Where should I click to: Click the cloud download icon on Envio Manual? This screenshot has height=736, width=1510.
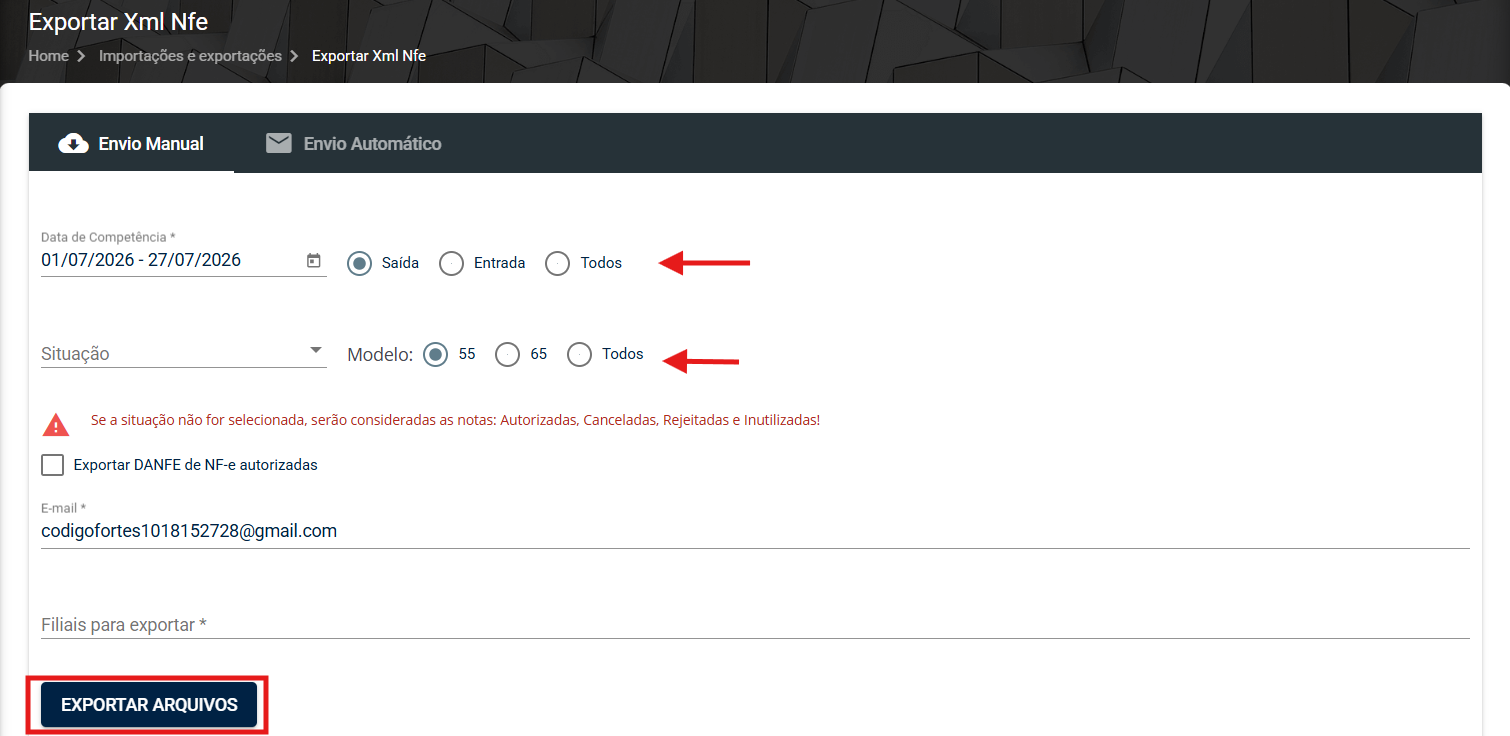pos(73,144)
